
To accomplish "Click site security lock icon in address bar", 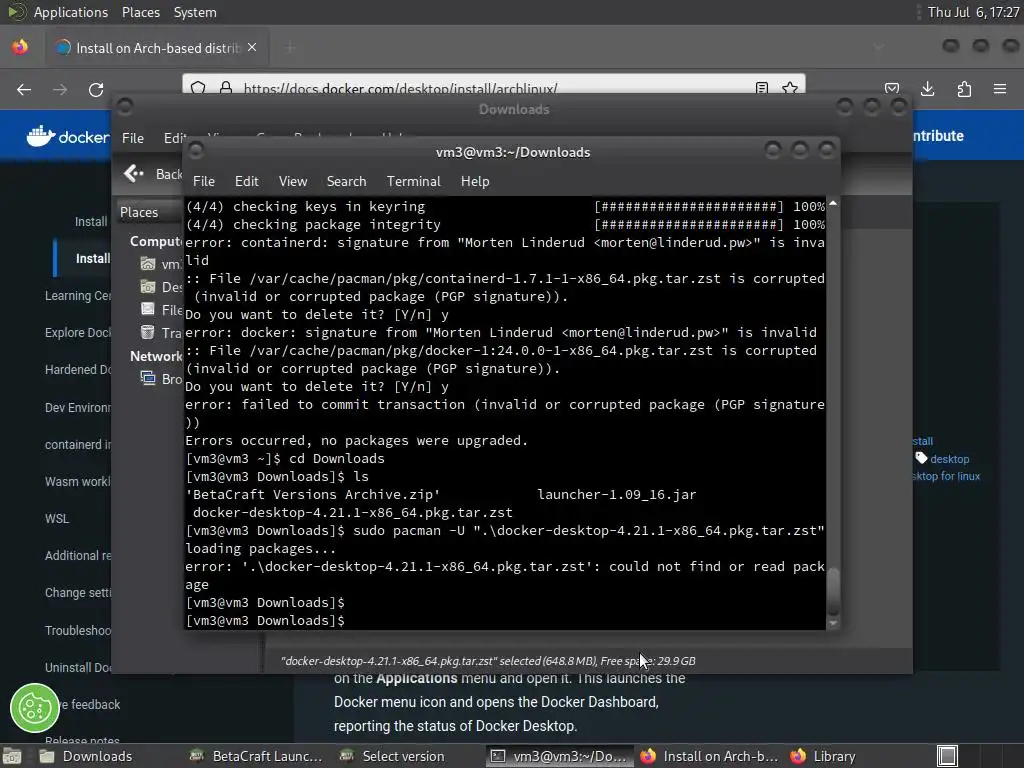I will pos(226,88).
